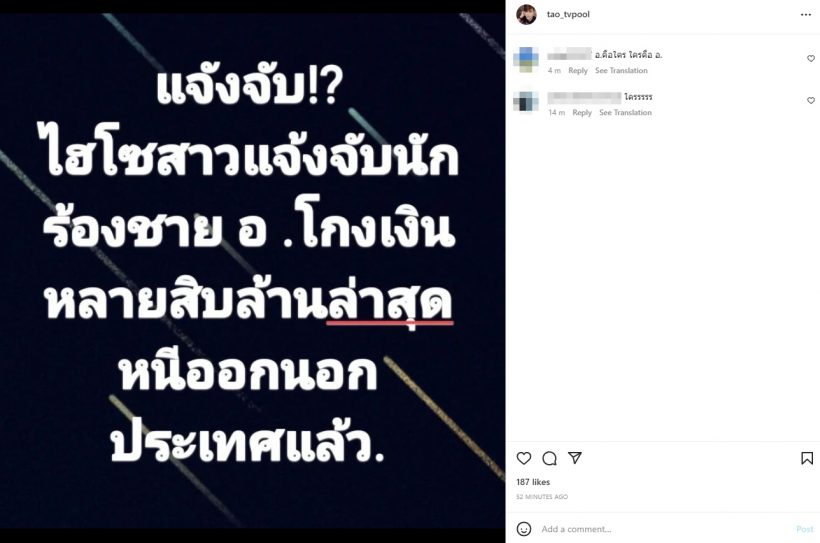
Task: Reply to the 14 m comment
Action: tap(582, 112)
